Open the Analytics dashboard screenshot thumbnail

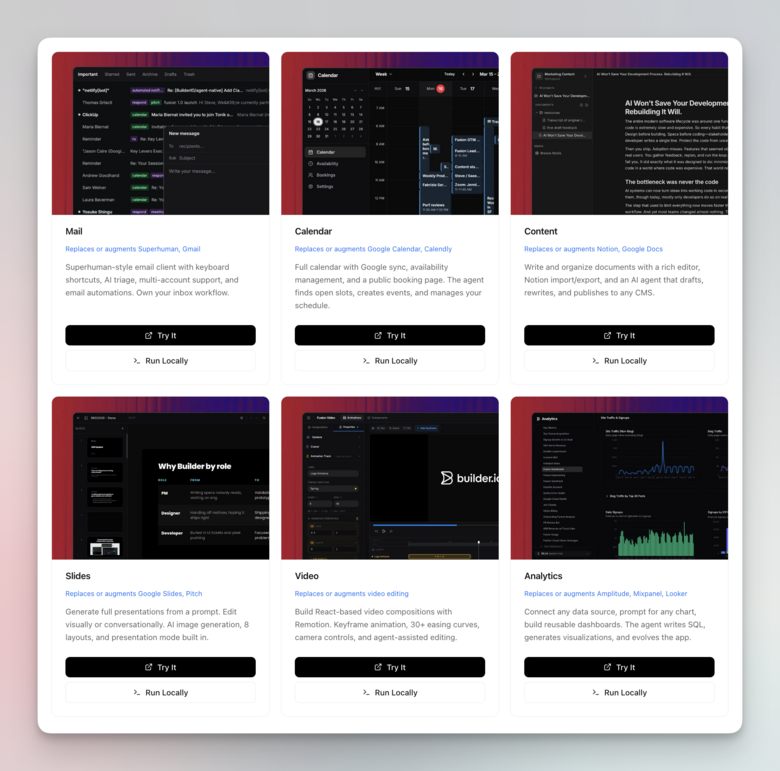coord(619,478)
